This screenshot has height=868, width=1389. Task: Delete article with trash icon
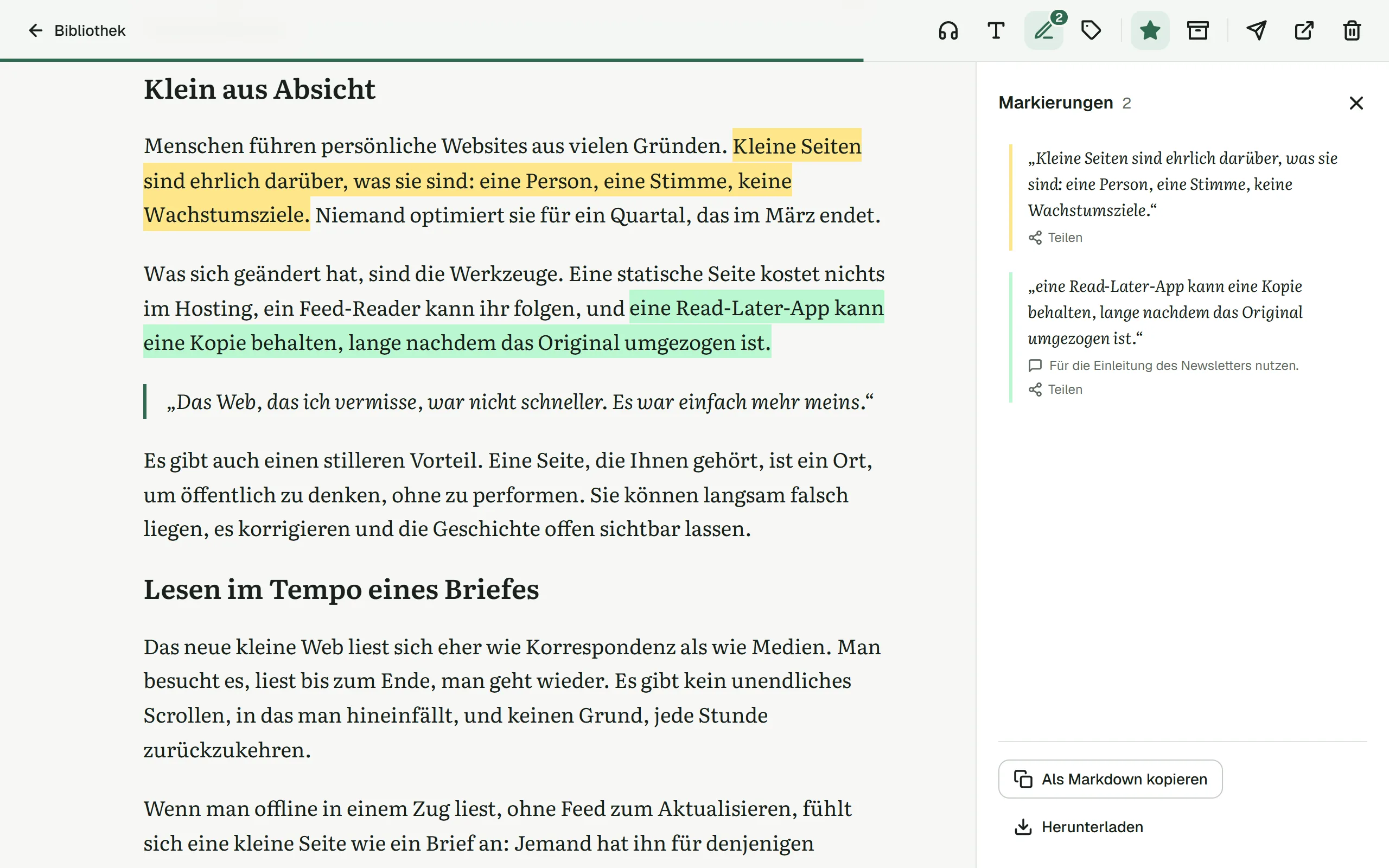[1352, 30]
